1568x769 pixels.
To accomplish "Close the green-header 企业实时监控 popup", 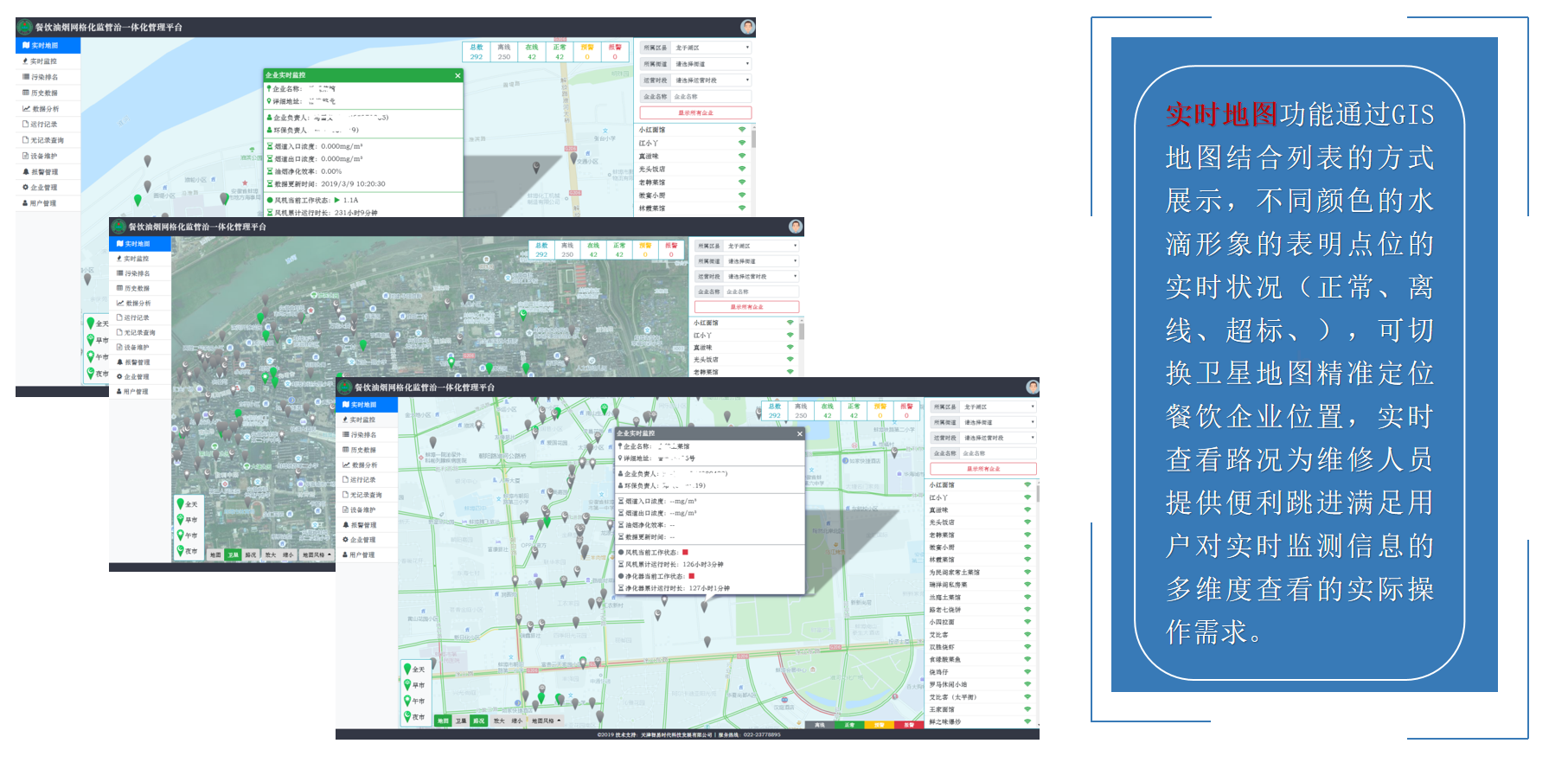I will point(458,76).
